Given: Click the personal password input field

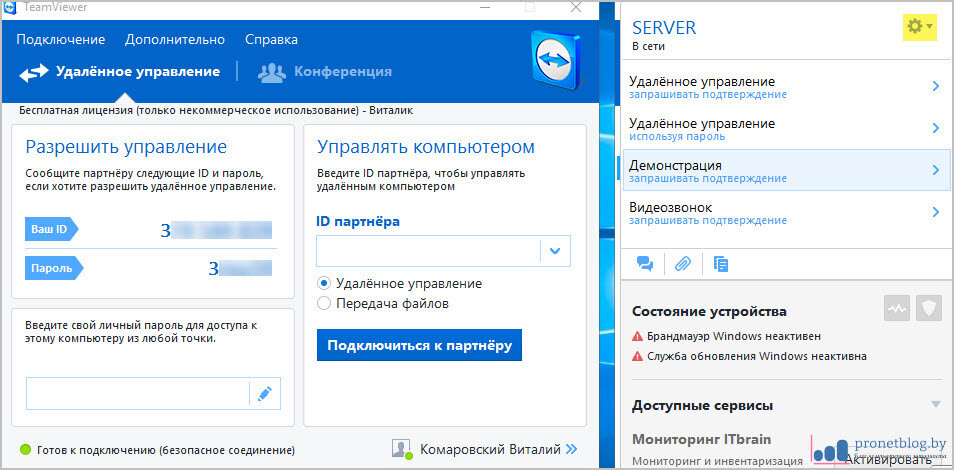Looking at the screenshot, I should (x=138, y=394).
